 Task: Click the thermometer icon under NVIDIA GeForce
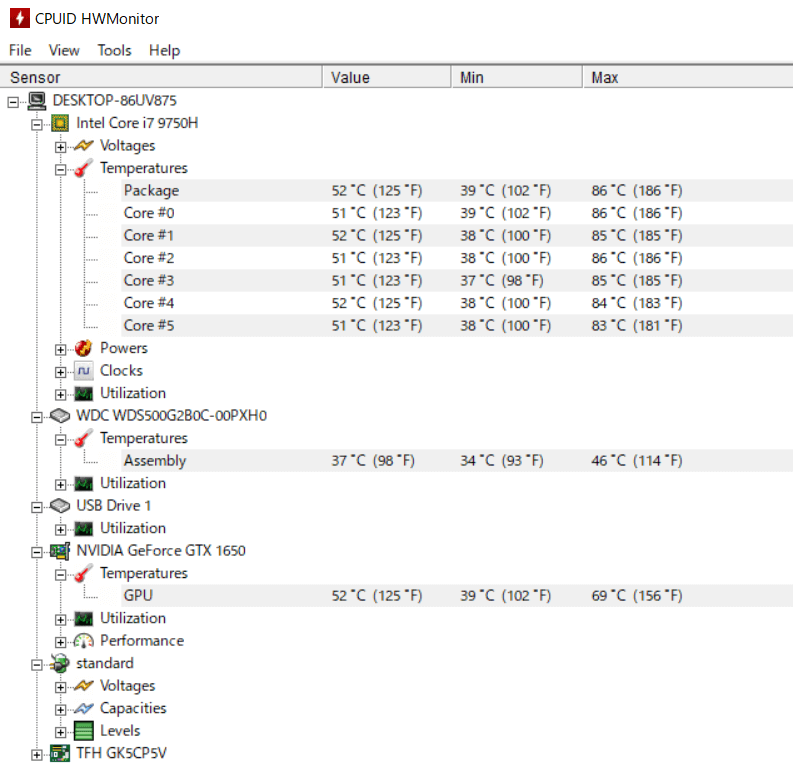point(83,573)
